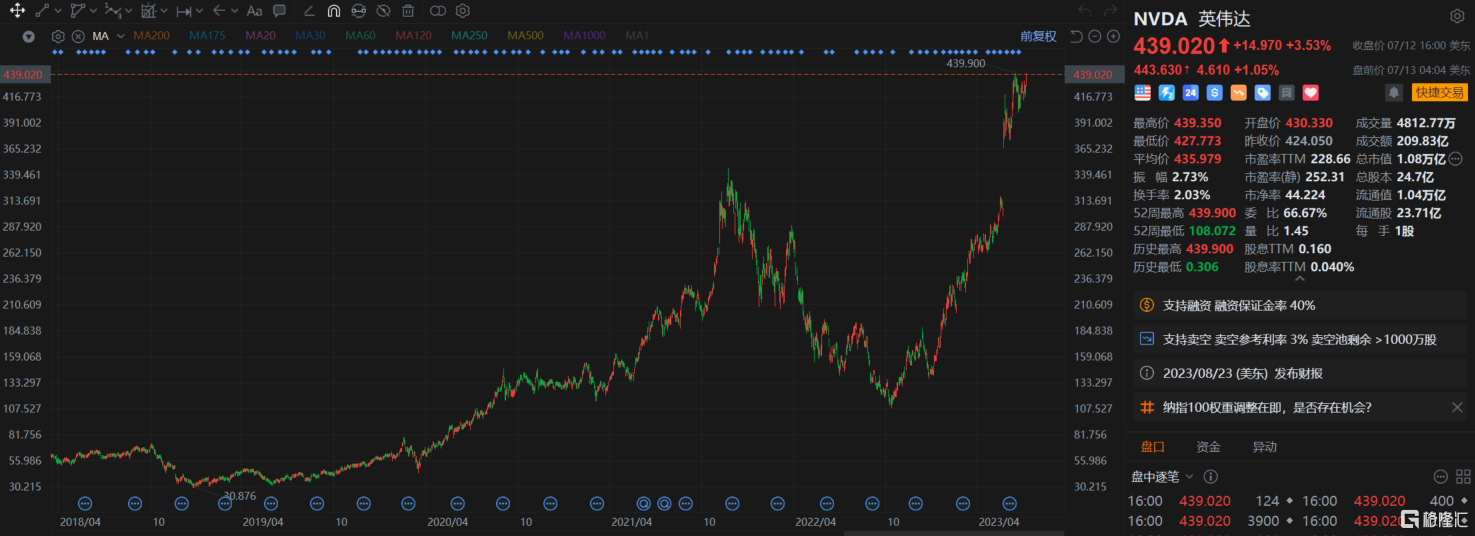Click the gray notes icon

click(x=1286, y=92)
